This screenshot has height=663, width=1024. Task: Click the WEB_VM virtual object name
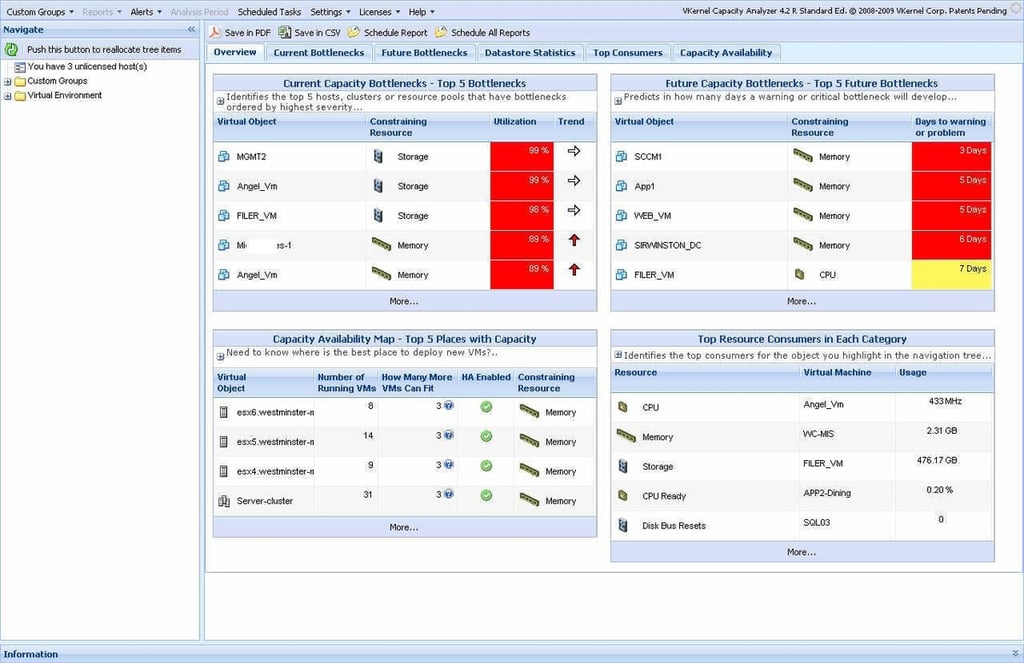(x=652, y=216)
